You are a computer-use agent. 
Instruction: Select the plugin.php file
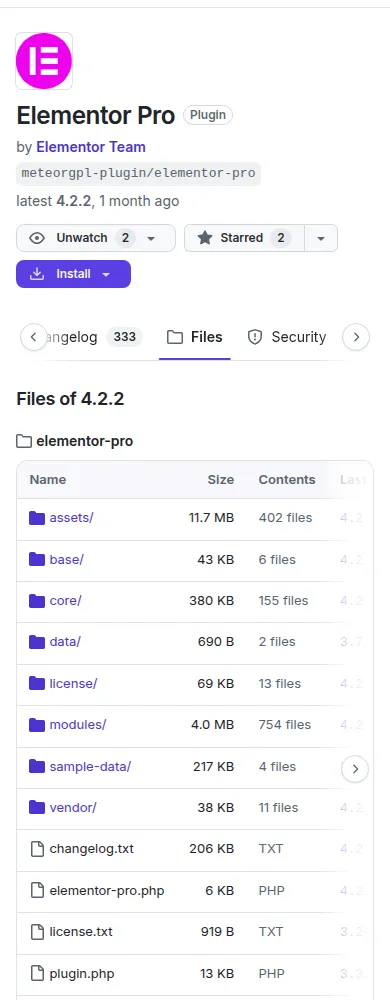pyautogui.click(x=82, y=973)
